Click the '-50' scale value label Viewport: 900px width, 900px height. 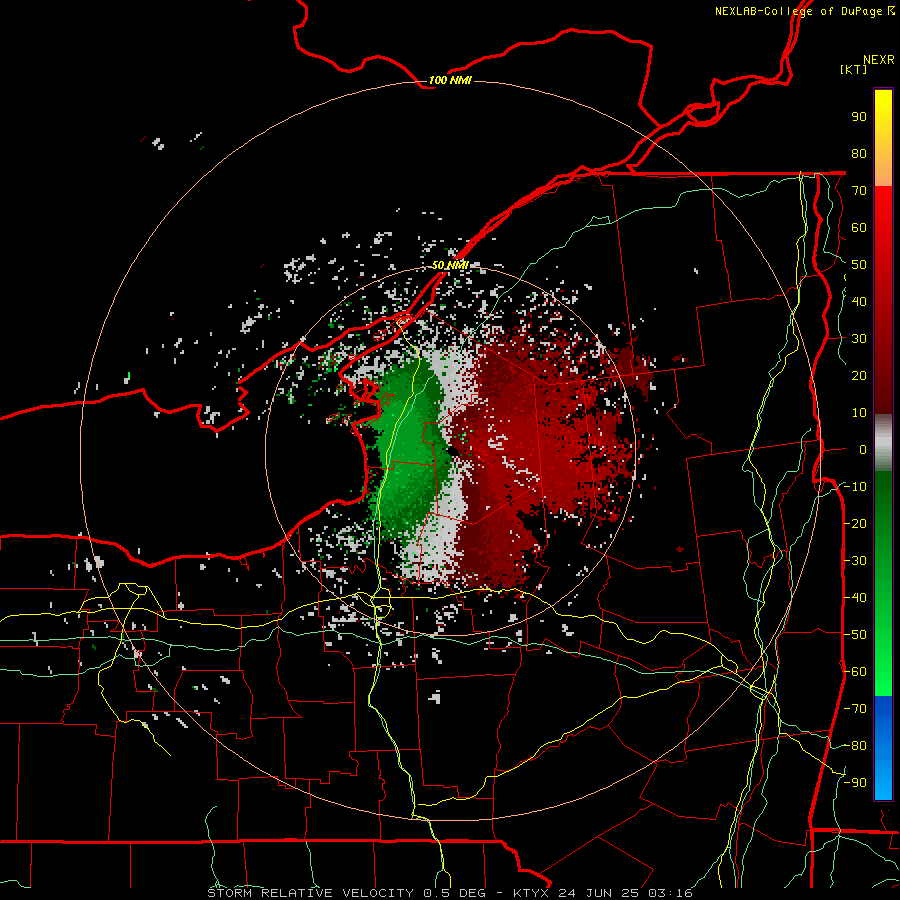[856, 634]
